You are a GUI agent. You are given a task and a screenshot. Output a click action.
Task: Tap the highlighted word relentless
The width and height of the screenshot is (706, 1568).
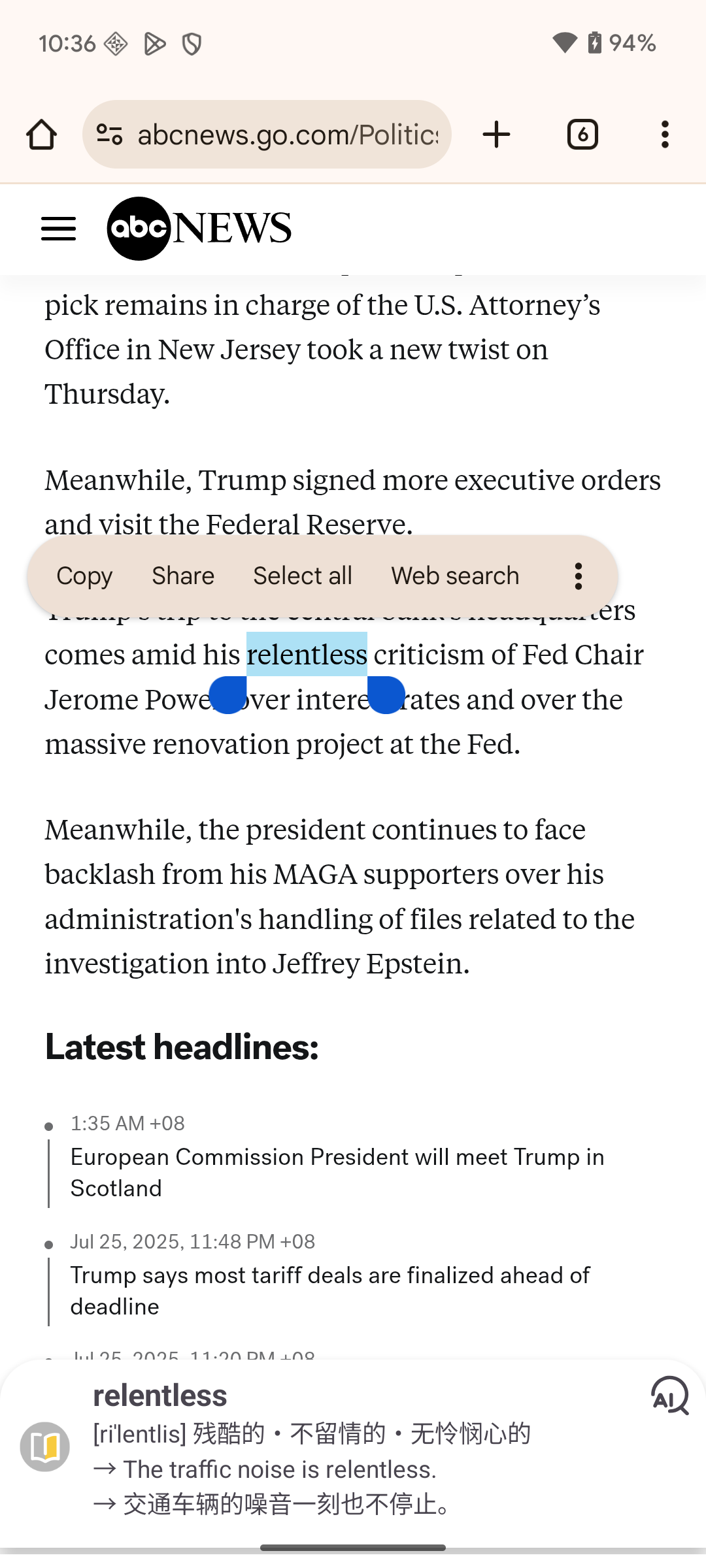pyautogui.click(x=307, y=655)
